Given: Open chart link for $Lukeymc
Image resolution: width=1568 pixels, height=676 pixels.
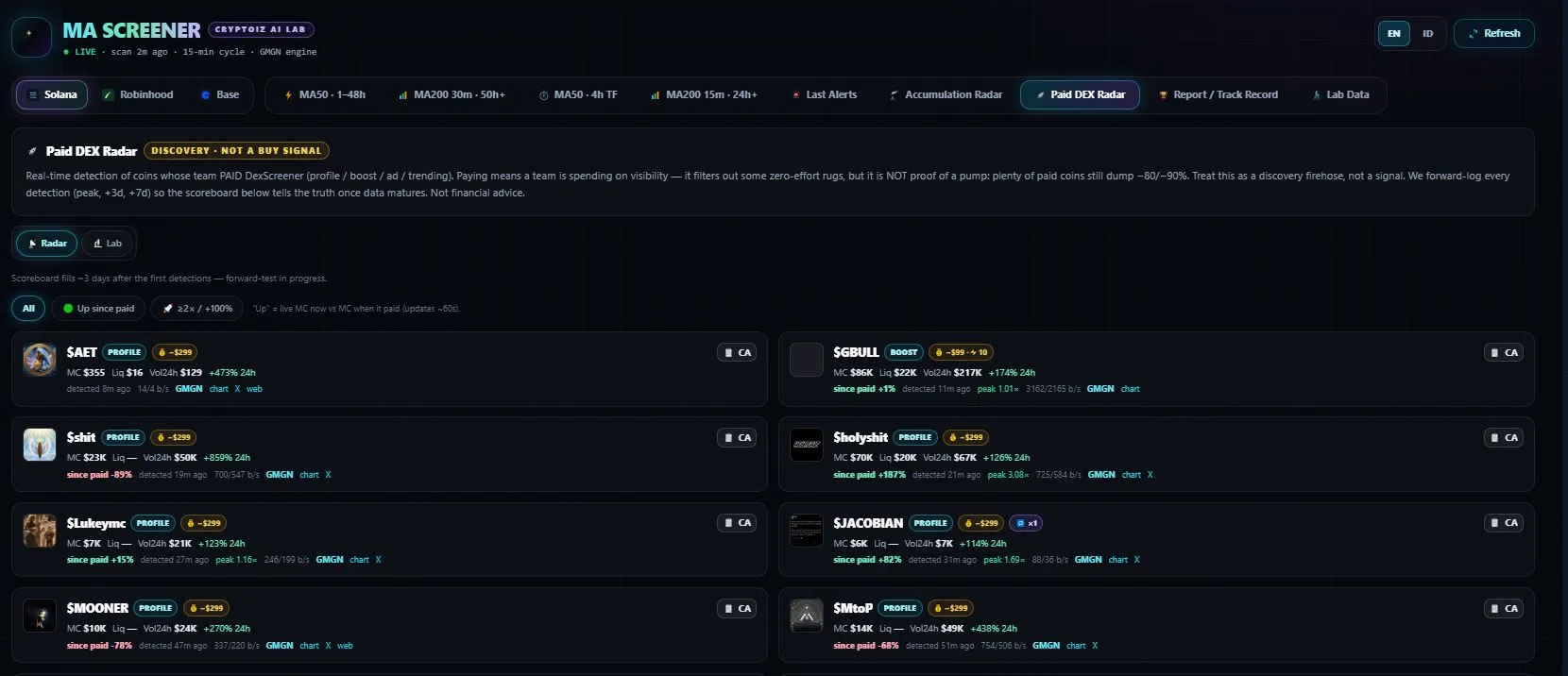Looking at the screenshot, I should point(359,560).
